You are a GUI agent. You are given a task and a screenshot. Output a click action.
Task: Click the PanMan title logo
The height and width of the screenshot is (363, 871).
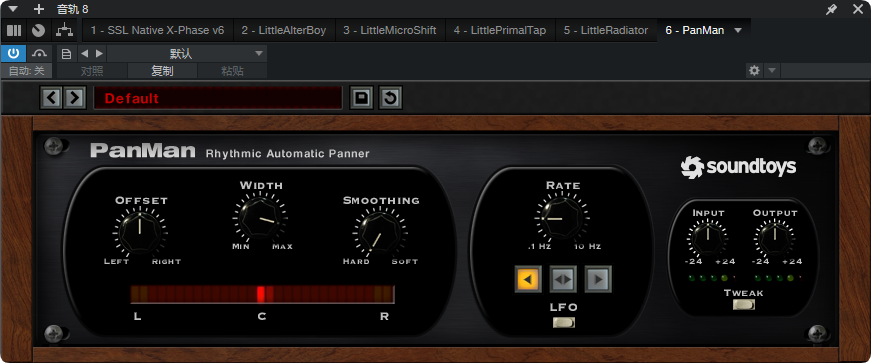tap(143, 151)
